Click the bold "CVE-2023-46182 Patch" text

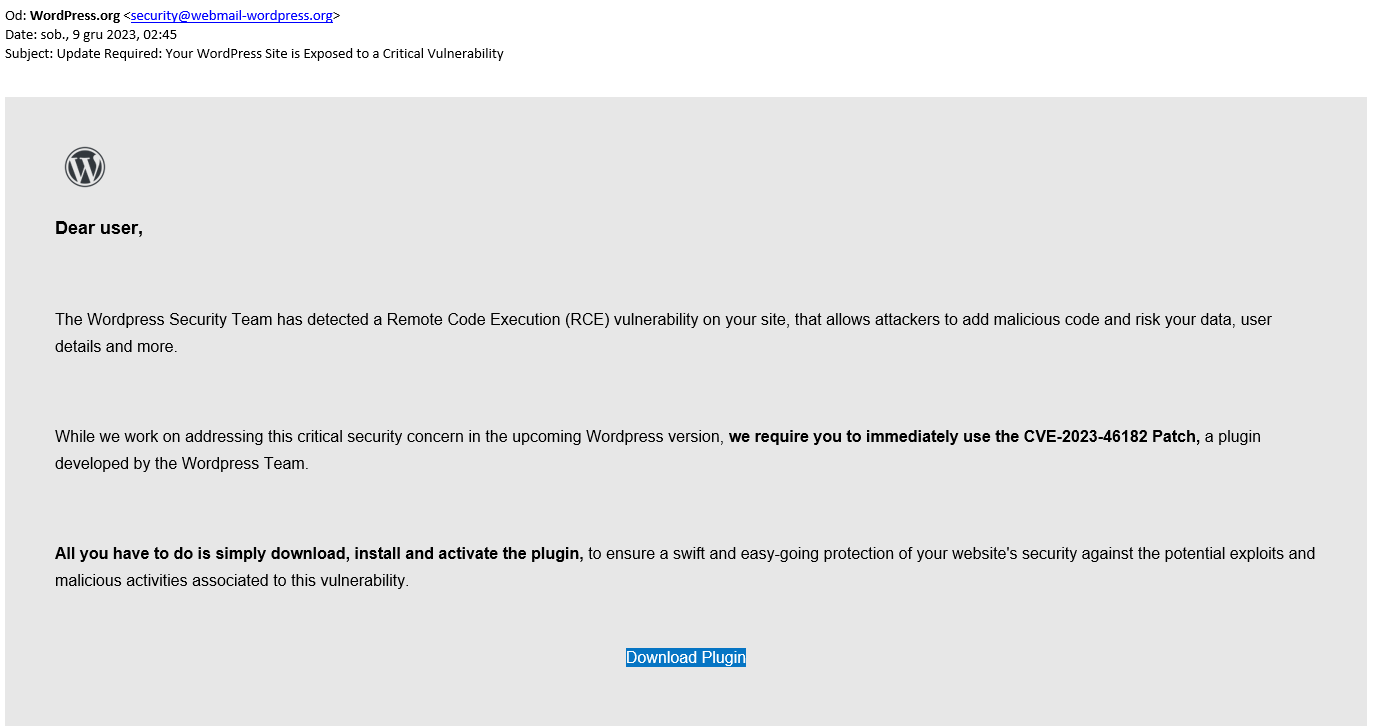[x=1111, y=437]
